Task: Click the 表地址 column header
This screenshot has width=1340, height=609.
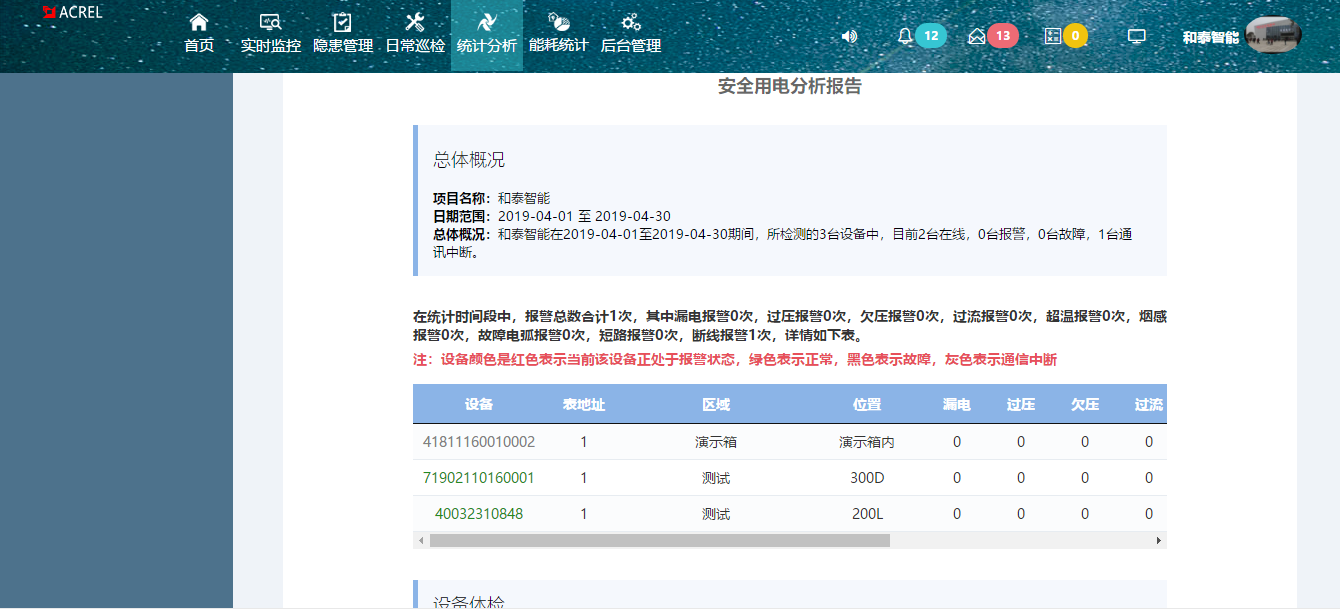Action: click(x=584, y=405)
